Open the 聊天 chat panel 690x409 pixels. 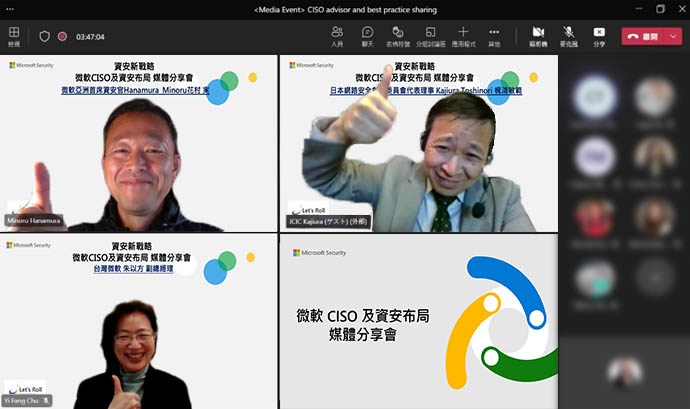(x=367, y=37)
